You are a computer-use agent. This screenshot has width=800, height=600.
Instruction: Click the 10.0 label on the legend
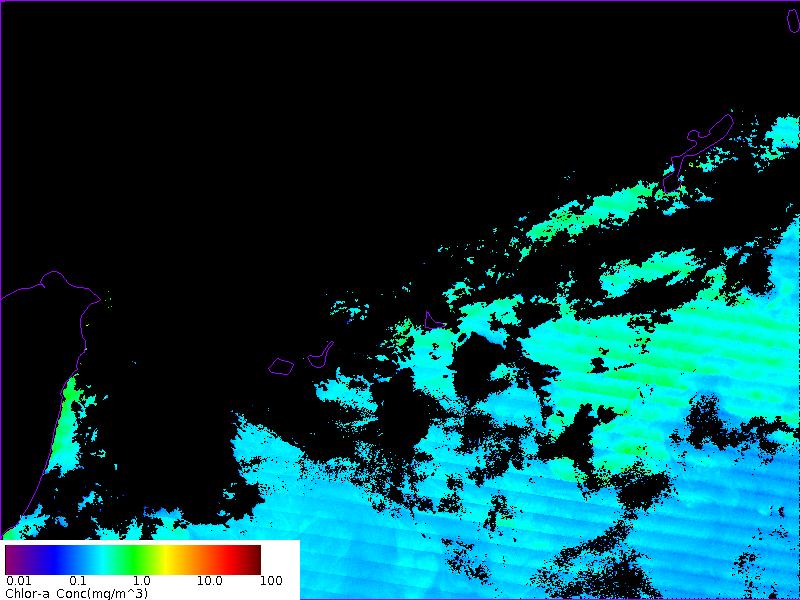coord(209,581)
